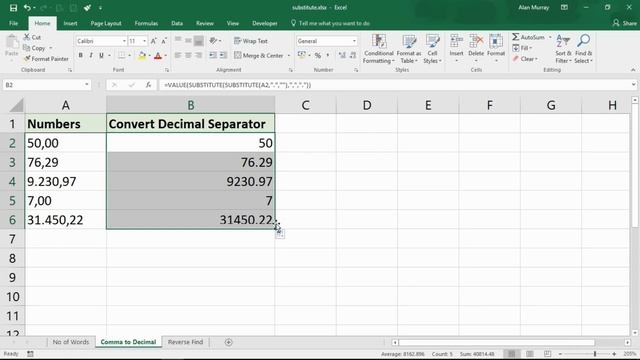
Task: Click the Save icon in Quick Access
Action: (x=13, y=8)
